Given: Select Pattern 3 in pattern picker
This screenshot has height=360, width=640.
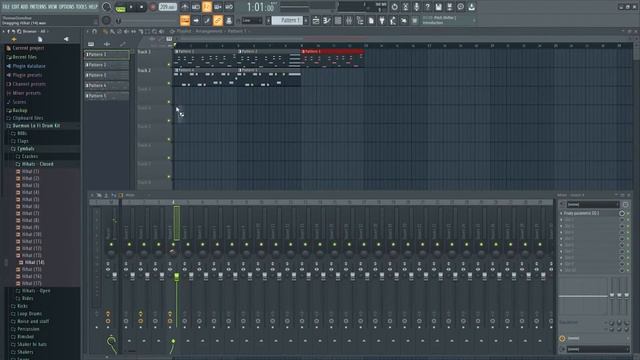Looking at the screenshot, I should tap(107, 75).
